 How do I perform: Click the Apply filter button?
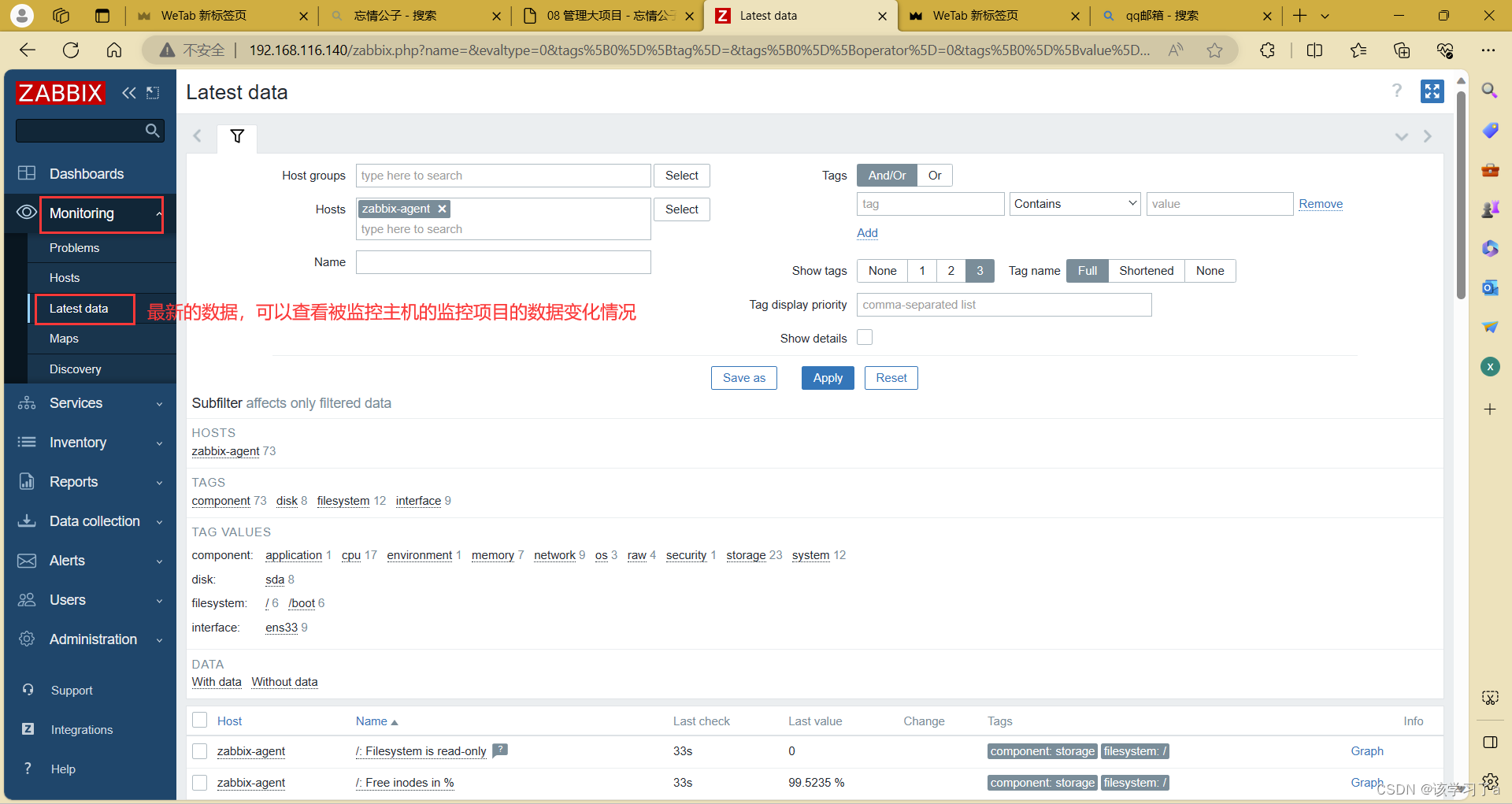[x=828, y=378]
